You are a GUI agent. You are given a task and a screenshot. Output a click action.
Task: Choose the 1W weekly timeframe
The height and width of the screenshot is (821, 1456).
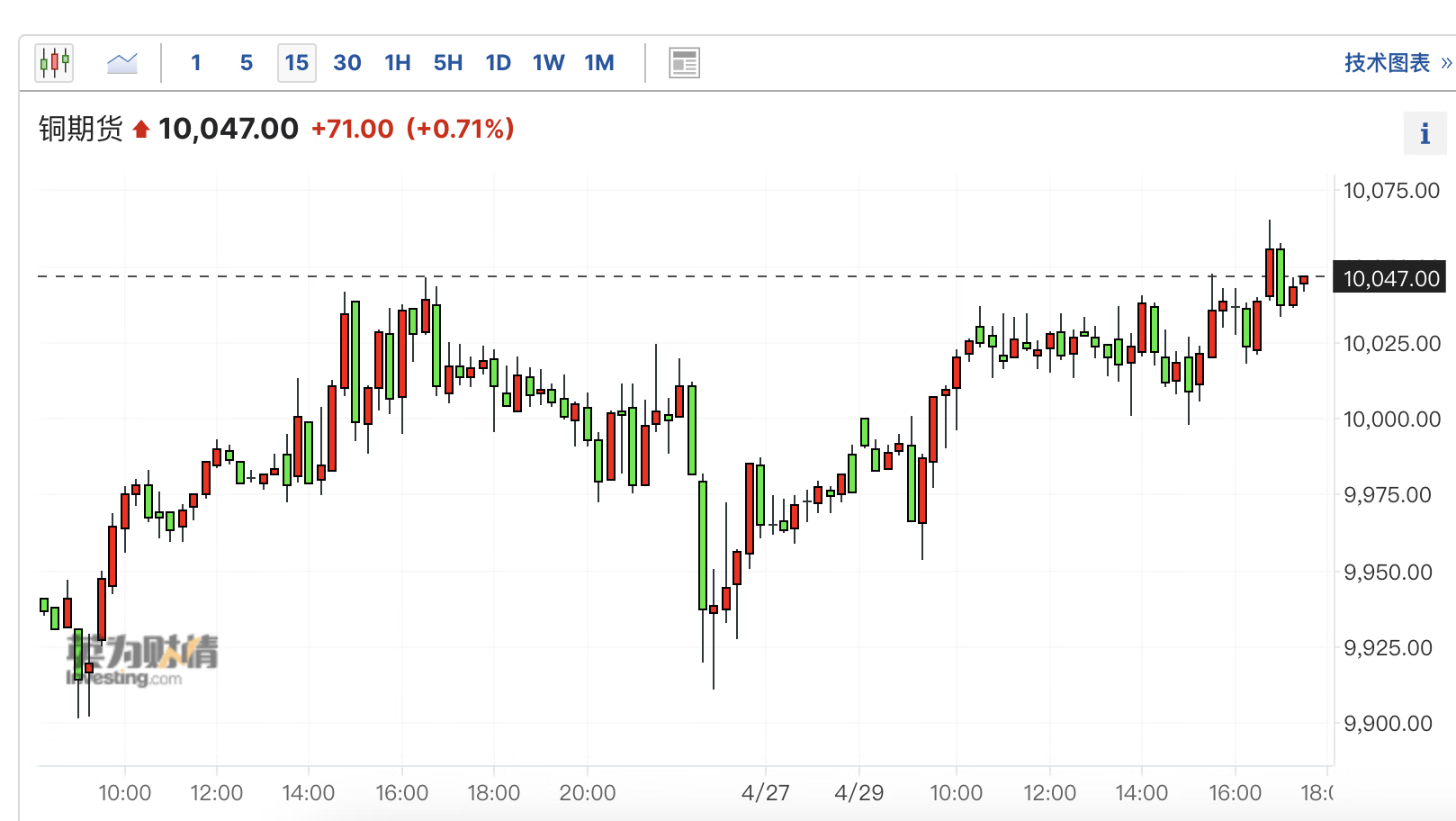coord(549,63)
